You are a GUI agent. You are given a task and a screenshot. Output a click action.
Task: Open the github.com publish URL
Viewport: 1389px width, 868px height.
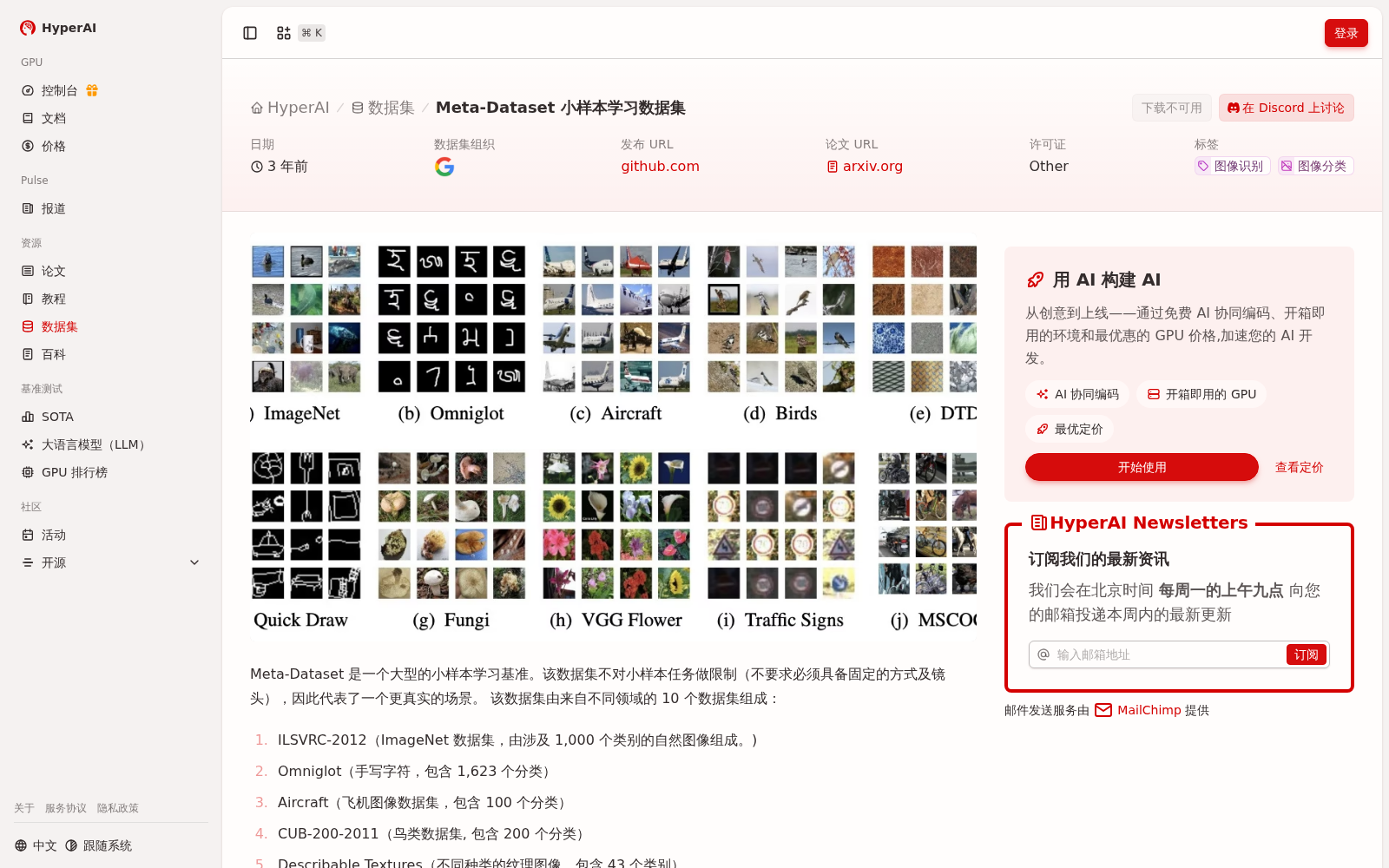coord(660,166)
